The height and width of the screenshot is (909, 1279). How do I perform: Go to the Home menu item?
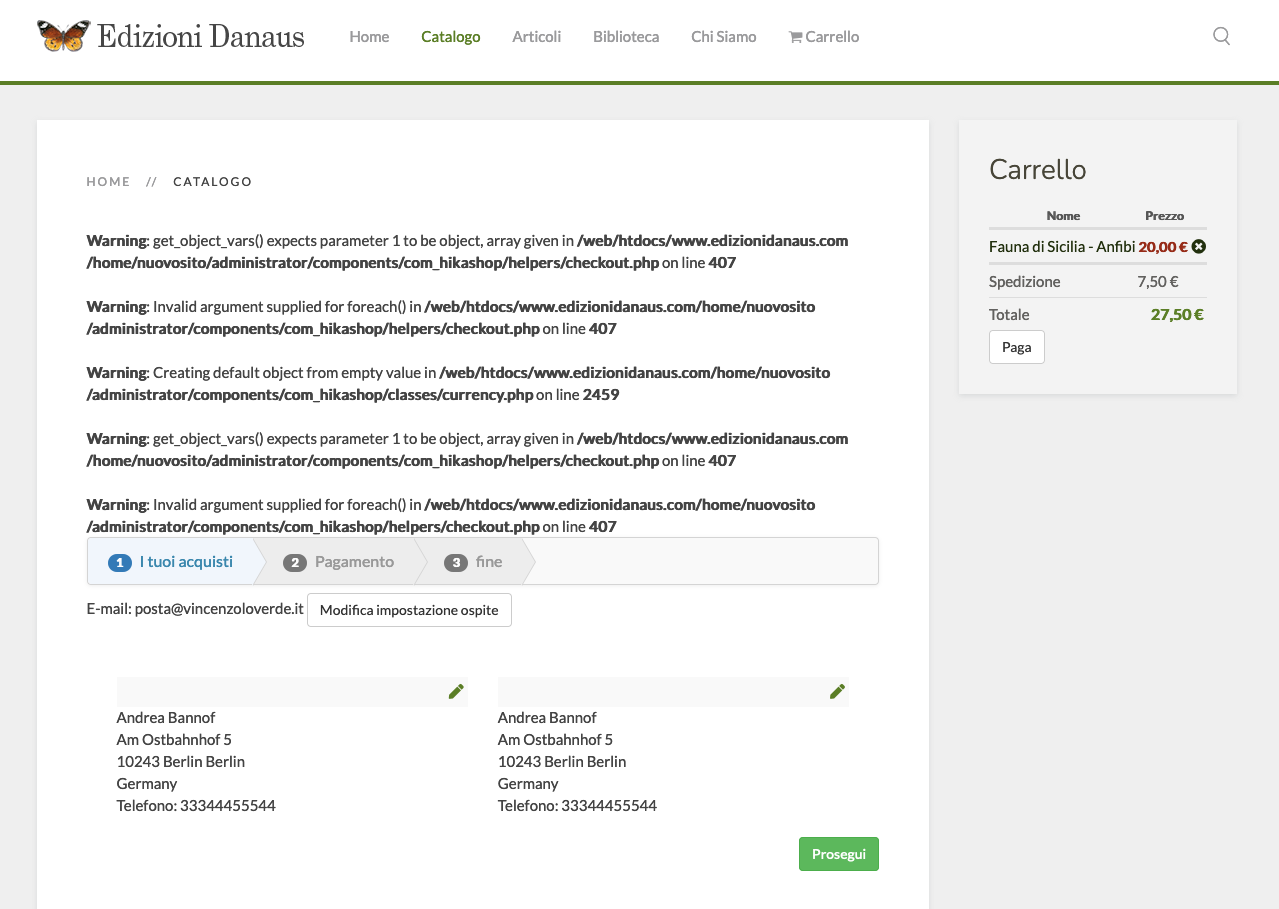coord(369,37)
